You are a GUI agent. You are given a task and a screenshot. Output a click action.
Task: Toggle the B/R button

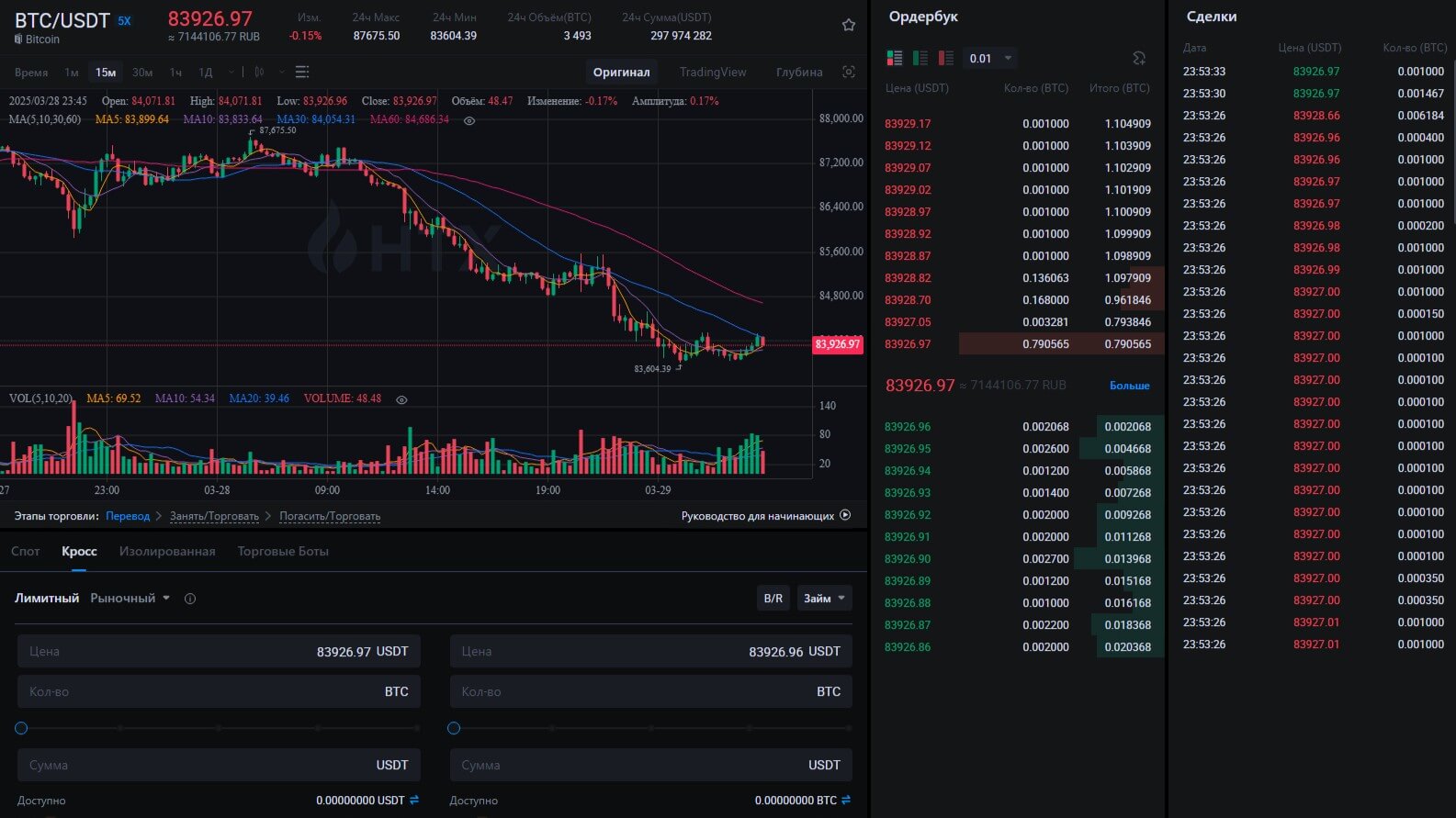[773, 599]
